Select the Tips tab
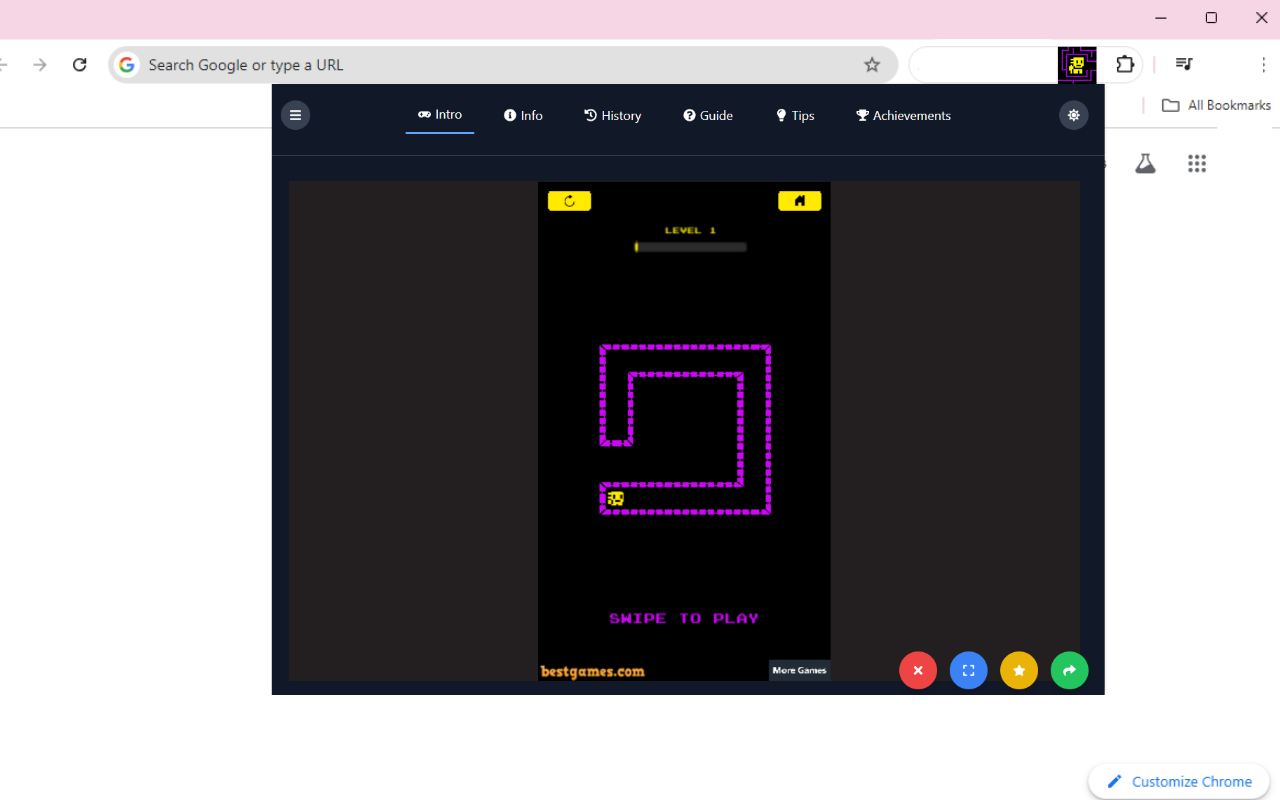1280x800 pixels. pos(795,115)
